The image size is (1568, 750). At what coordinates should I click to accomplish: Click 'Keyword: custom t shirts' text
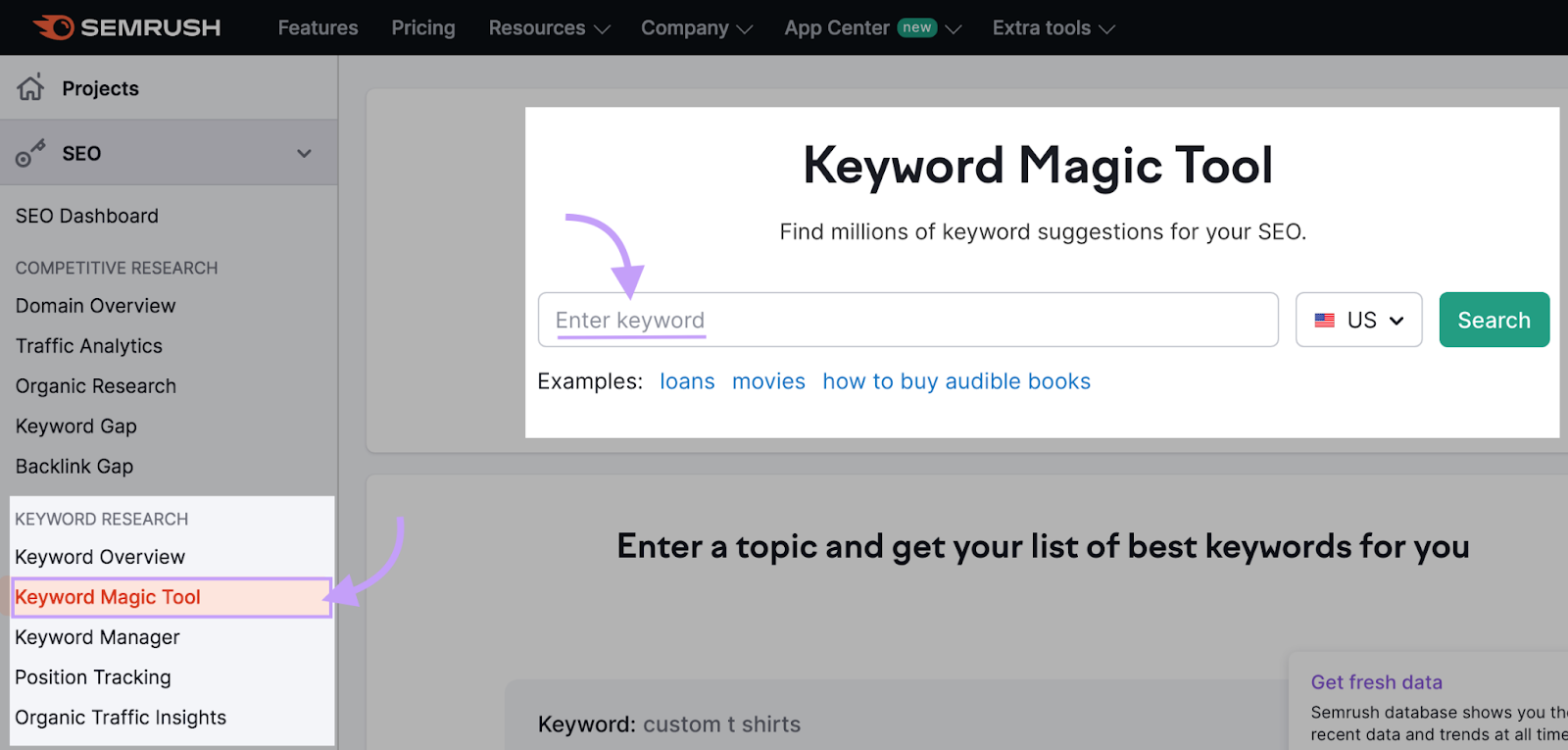coord(669,725)
